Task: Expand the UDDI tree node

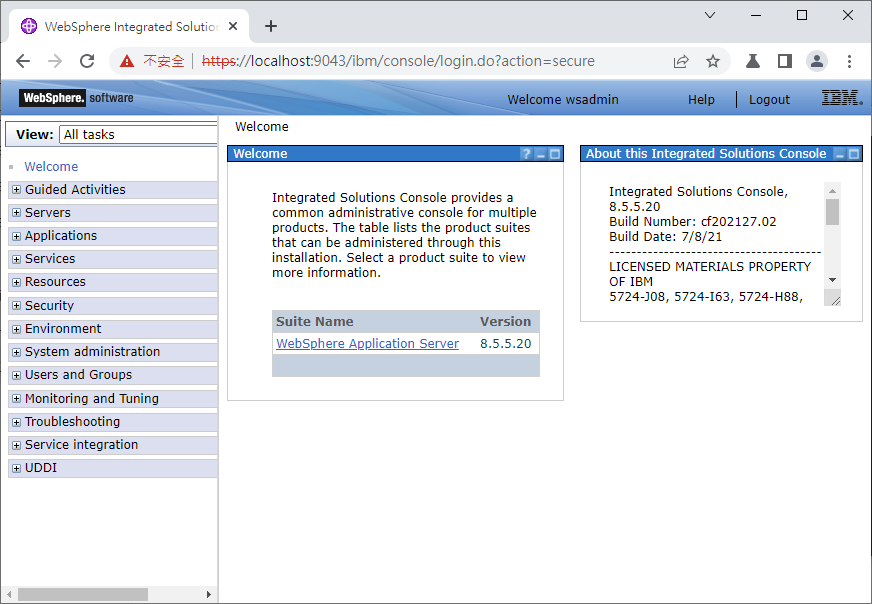Action: [17, 468]
